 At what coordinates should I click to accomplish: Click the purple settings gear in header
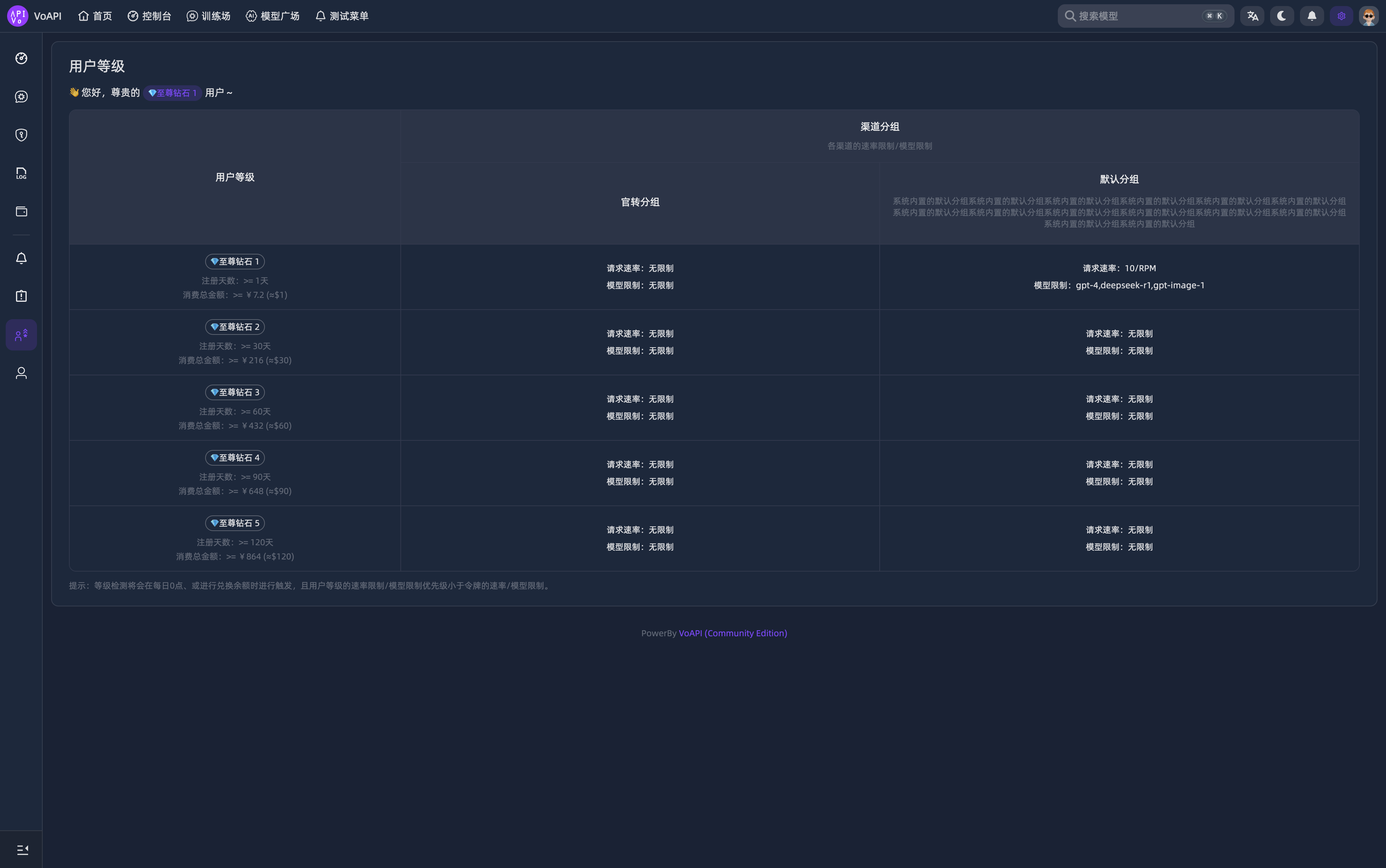(1341, 16)
